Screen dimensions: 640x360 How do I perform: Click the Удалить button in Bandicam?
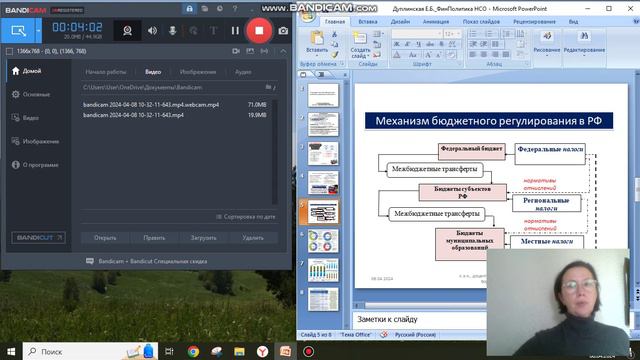(253, 238)
